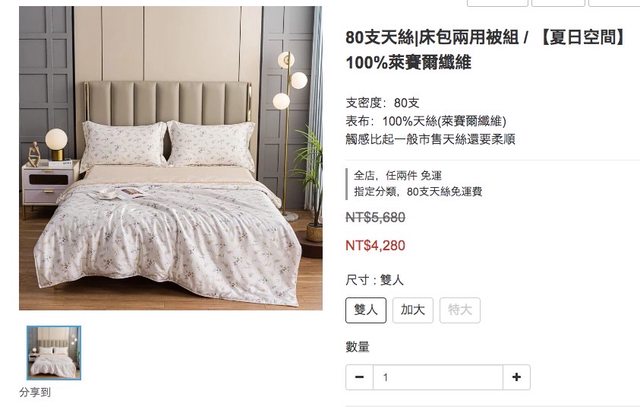
Task: Click the crossed-out price NT$5,680
Action: point(375,217)
